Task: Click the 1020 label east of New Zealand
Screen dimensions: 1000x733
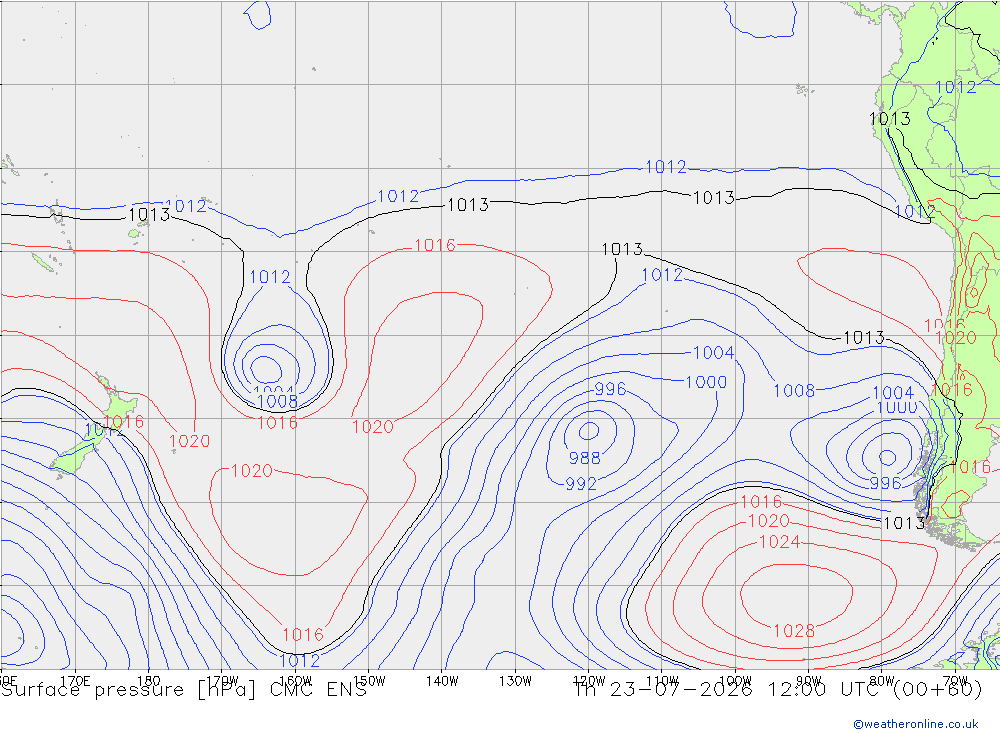Action: [x=189, y=441]
